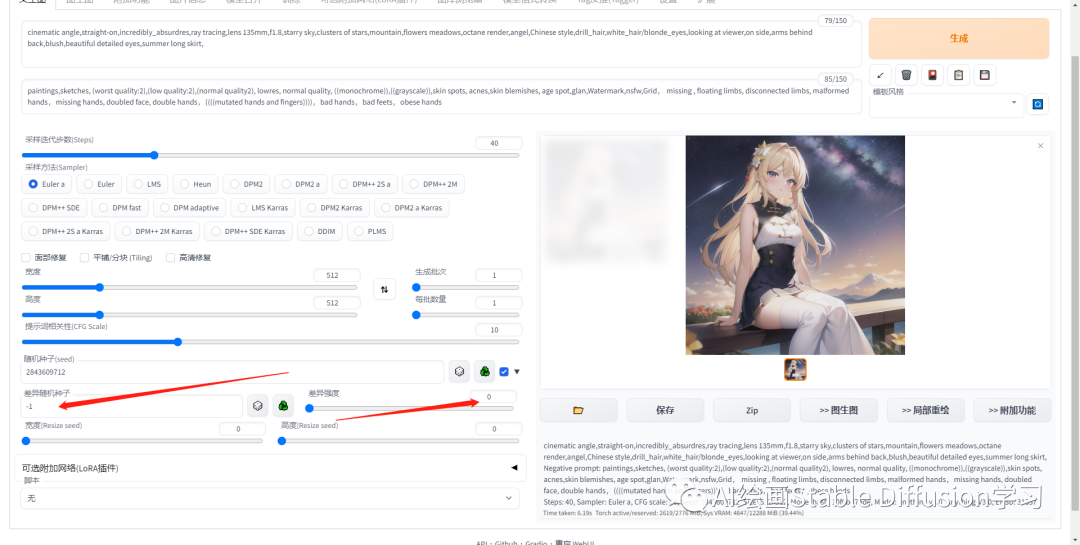Send image to >> 局部重绘
This screenshot has height=545, width=1080.
(x=925, y=410)
